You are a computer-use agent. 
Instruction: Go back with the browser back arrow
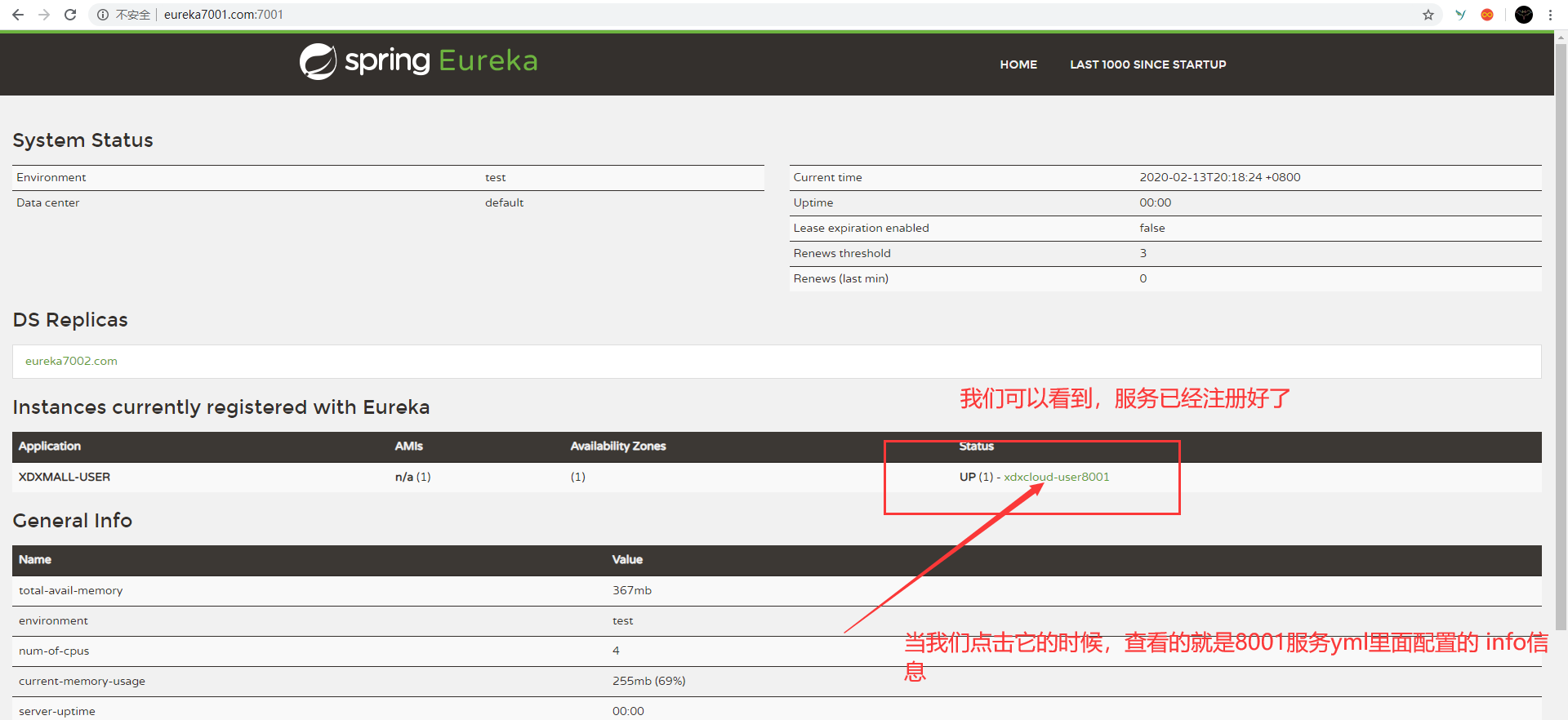coord(18,15)
